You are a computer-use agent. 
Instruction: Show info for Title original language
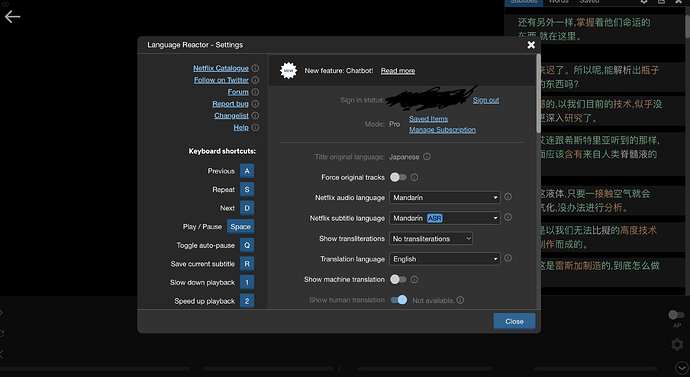[427, 157]
